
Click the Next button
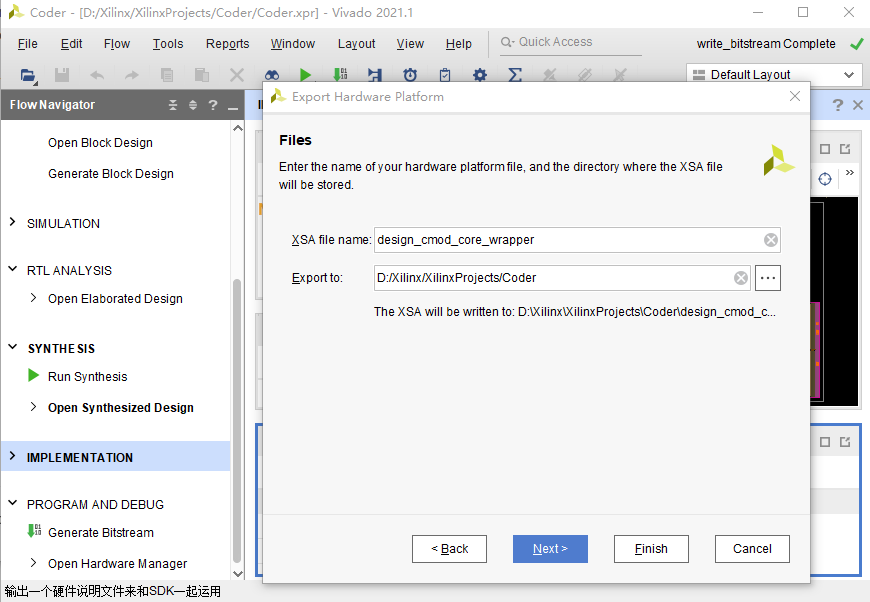point(550,549)
